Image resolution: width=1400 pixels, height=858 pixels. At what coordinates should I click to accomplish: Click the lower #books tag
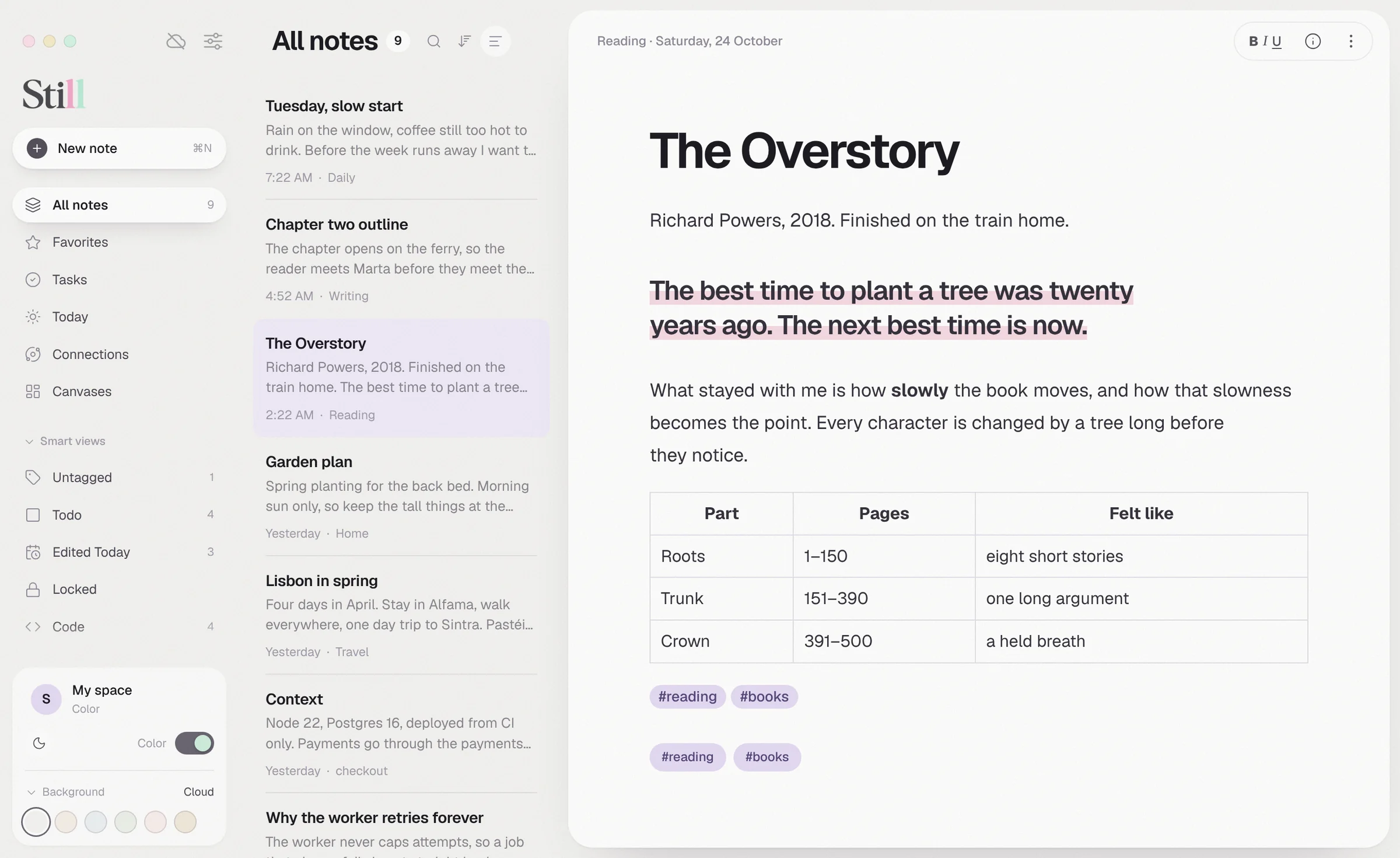coord(766,757)
